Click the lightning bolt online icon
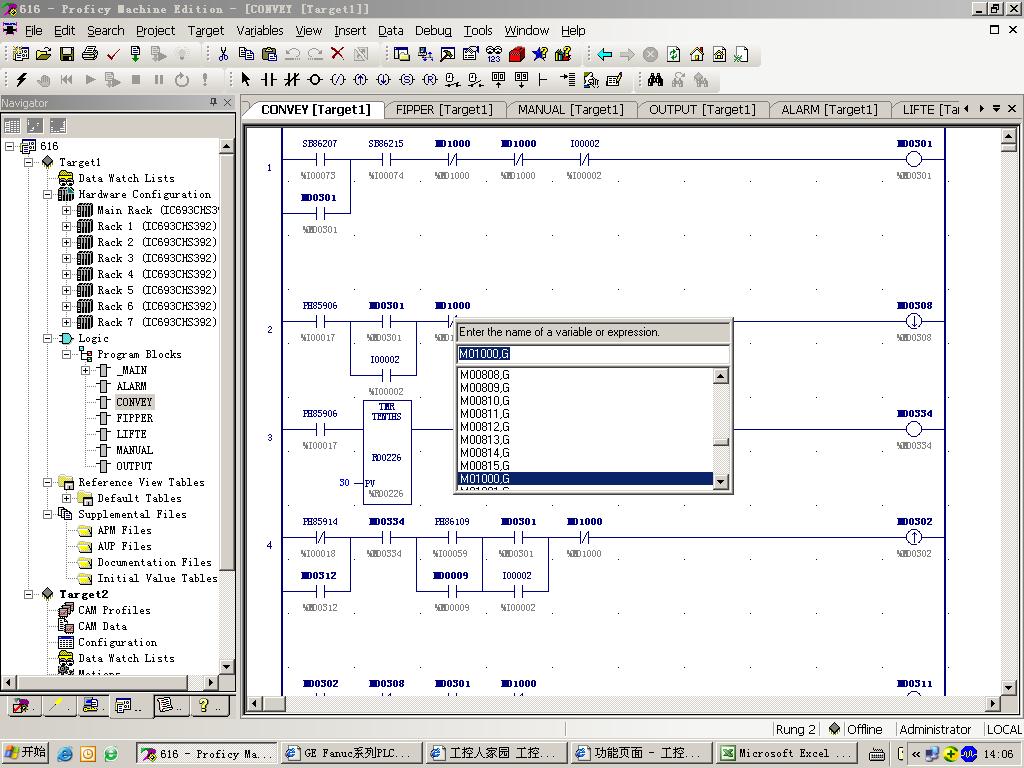 pyautogui.click(x=21, y=79)
